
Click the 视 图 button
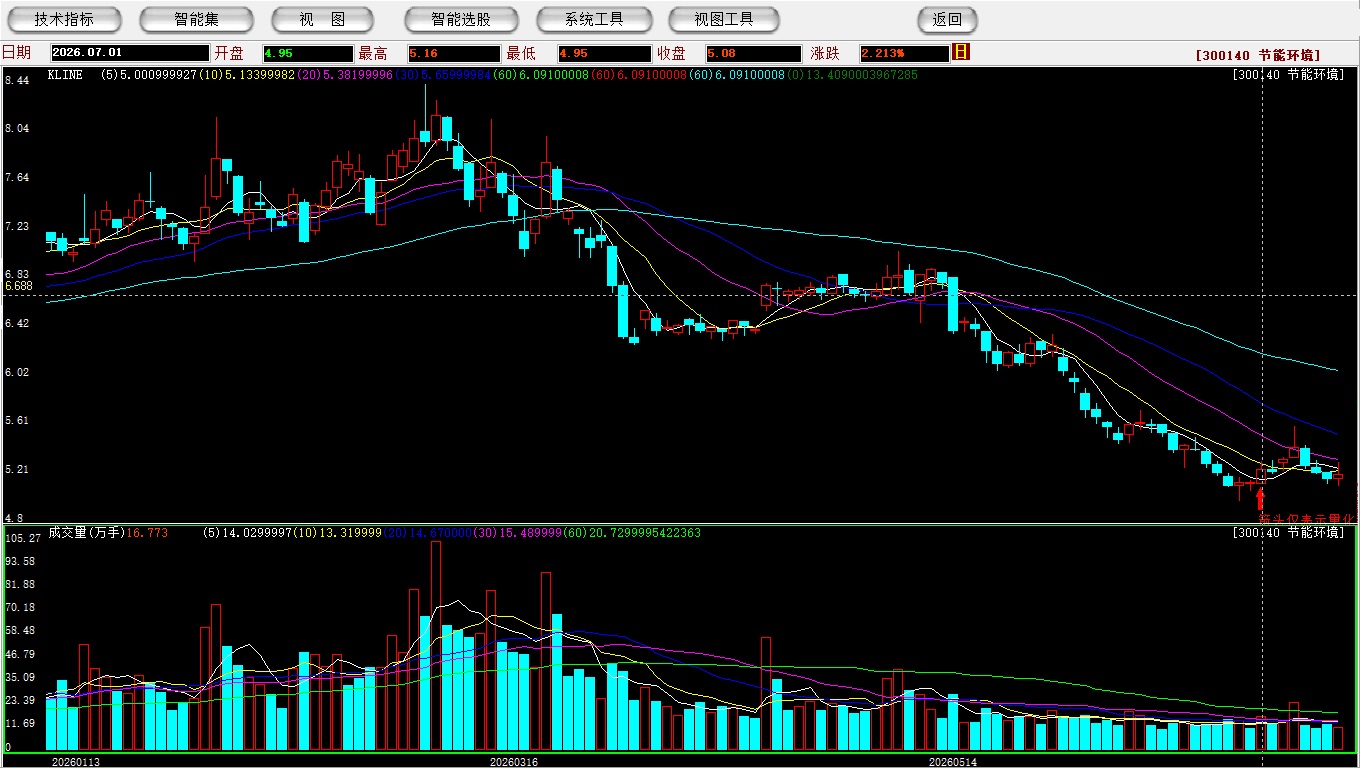pyautogui.click(x=322, y=19)
